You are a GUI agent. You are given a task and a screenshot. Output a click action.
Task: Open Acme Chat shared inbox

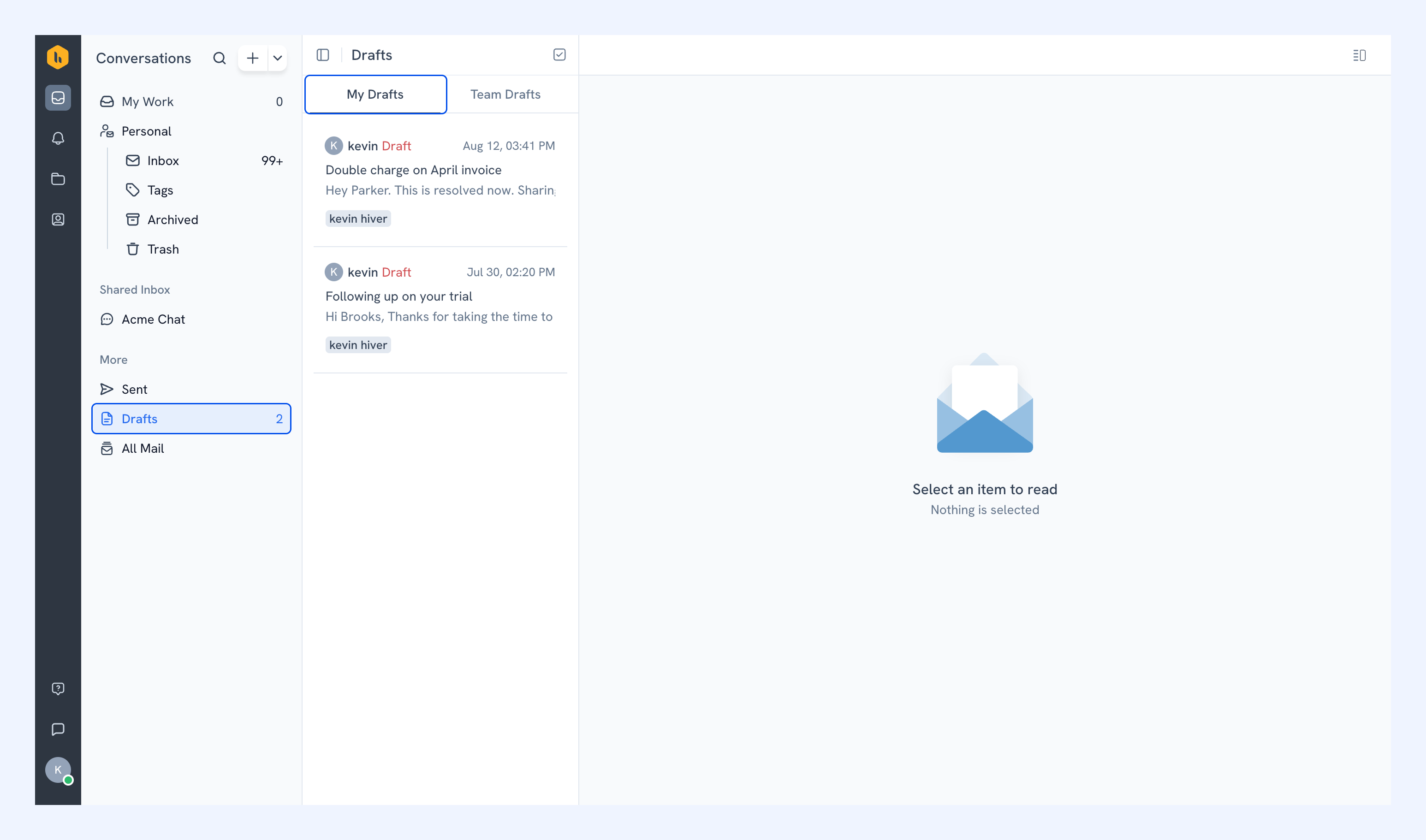191,319
